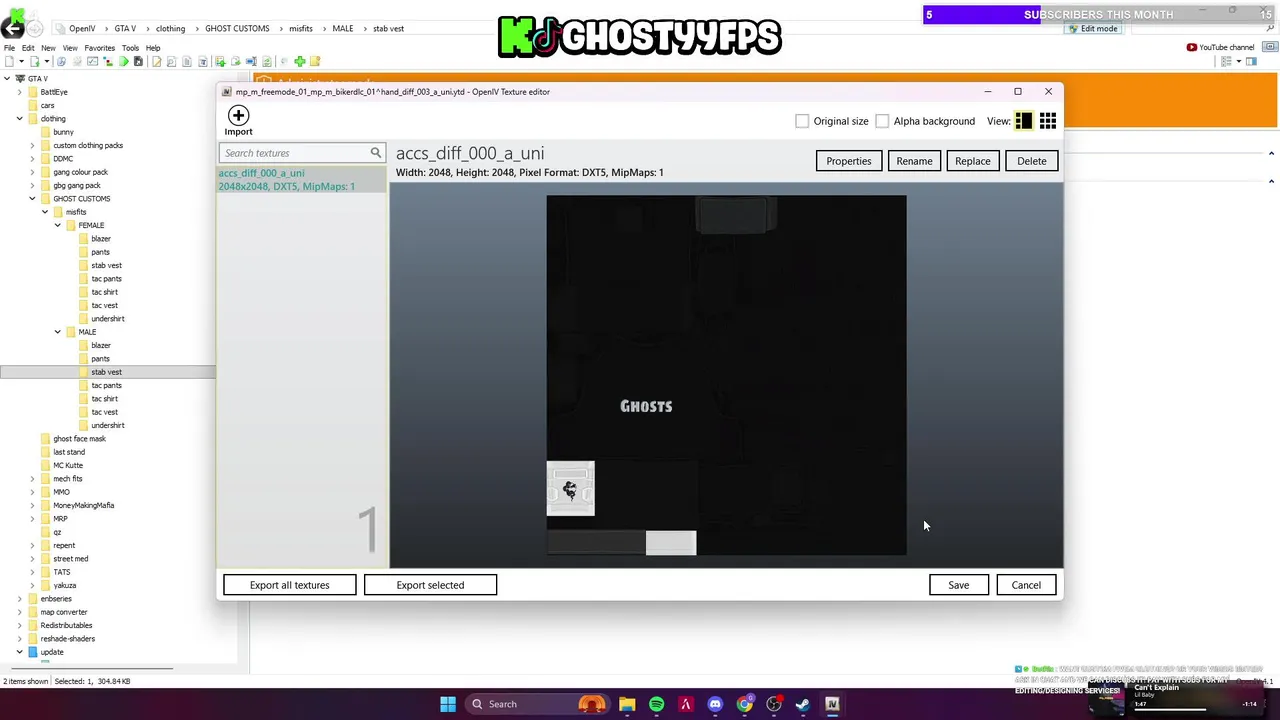Click Export selected
The image size is (1280, 720).
[430, 585]
